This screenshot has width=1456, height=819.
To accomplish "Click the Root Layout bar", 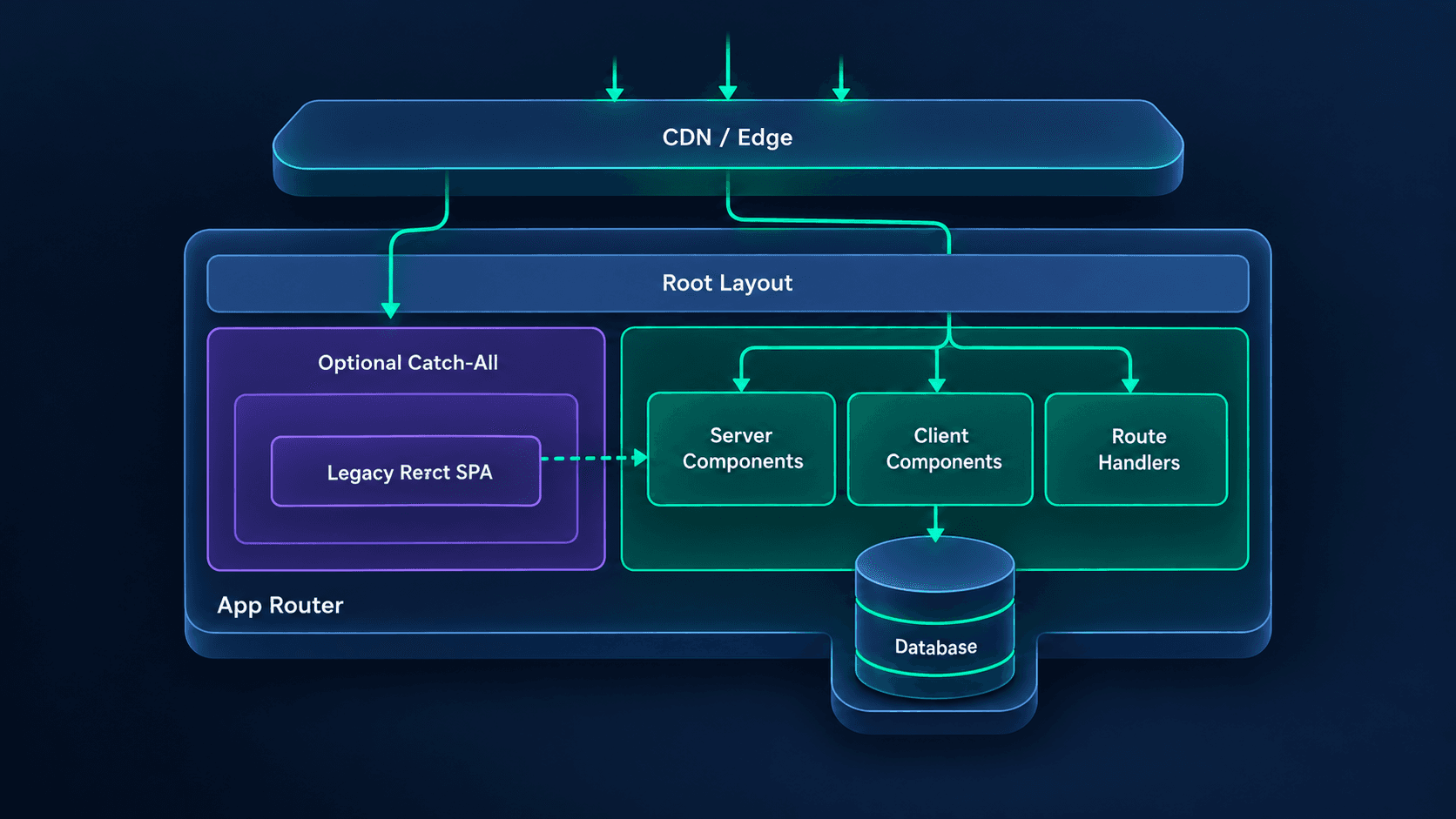I will point(728,283).
